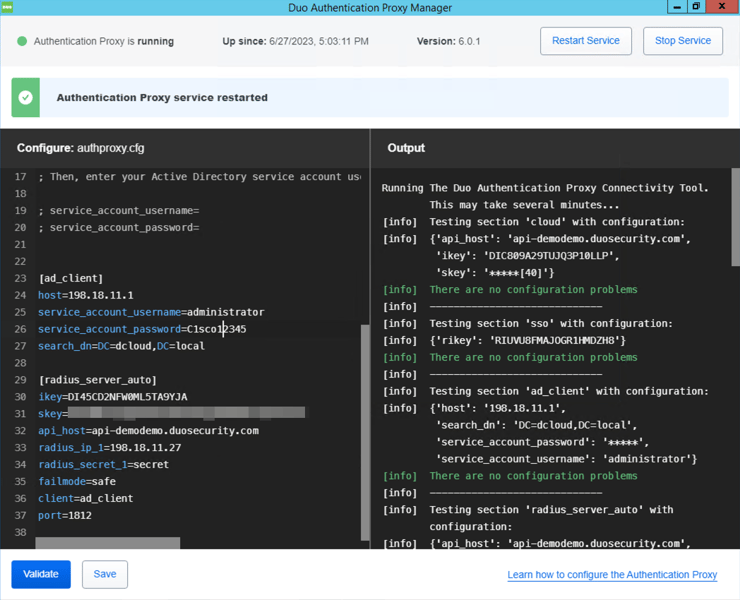The image size is (740, 600).
Task: Click the Configure: authproxy.cfg panel title
Action: [x=81, y=148]
